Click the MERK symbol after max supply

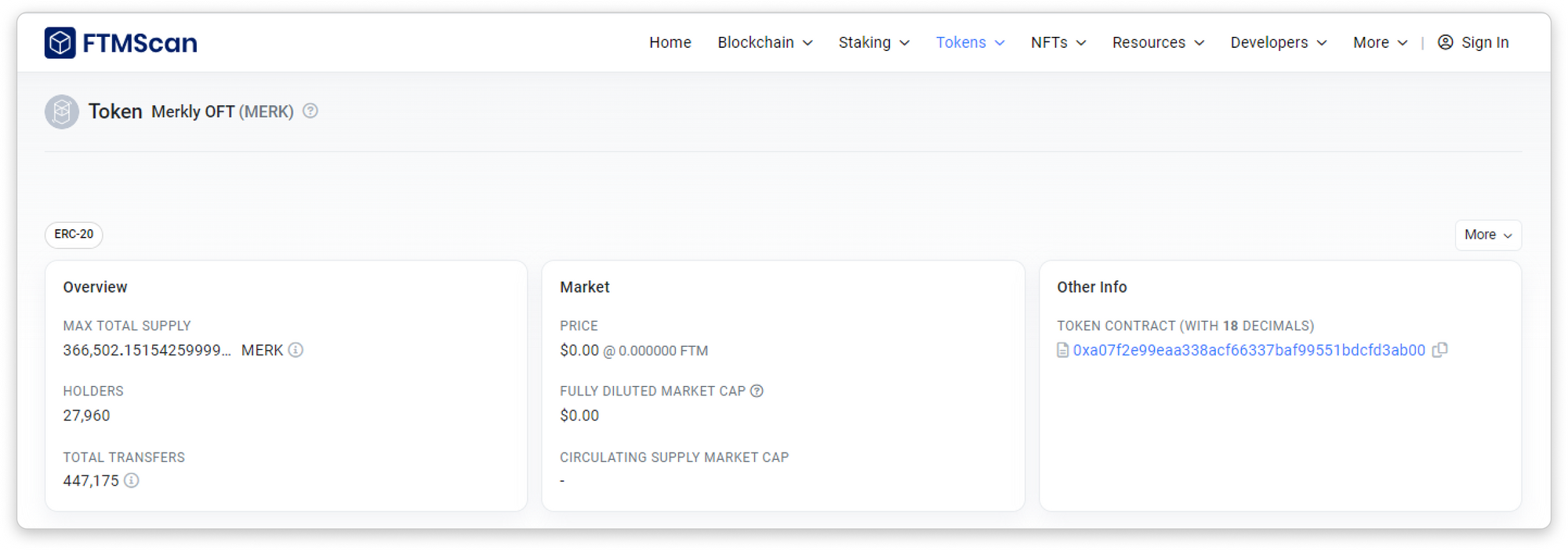point(262,350)
